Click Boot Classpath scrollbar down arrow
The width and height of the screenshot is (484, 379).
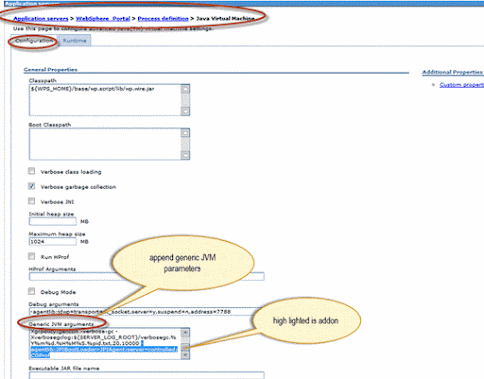(x=185, y=155)
